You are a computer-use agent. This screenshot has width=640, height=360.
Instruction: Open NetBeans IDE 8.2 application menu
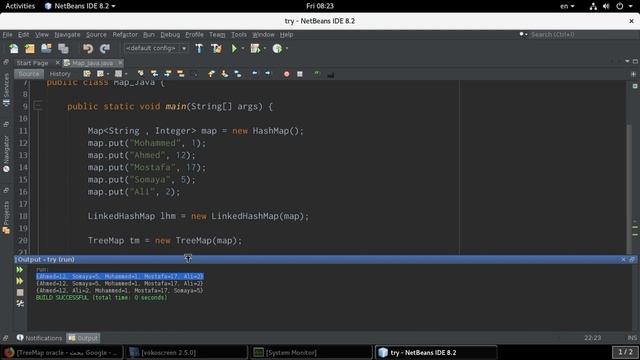[x=80, y=6]
